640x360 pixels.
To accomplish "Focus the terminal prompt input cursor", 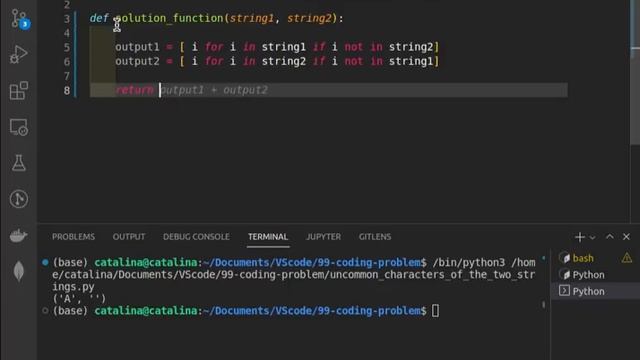I will pyautogui.click(x=436, y=311).
